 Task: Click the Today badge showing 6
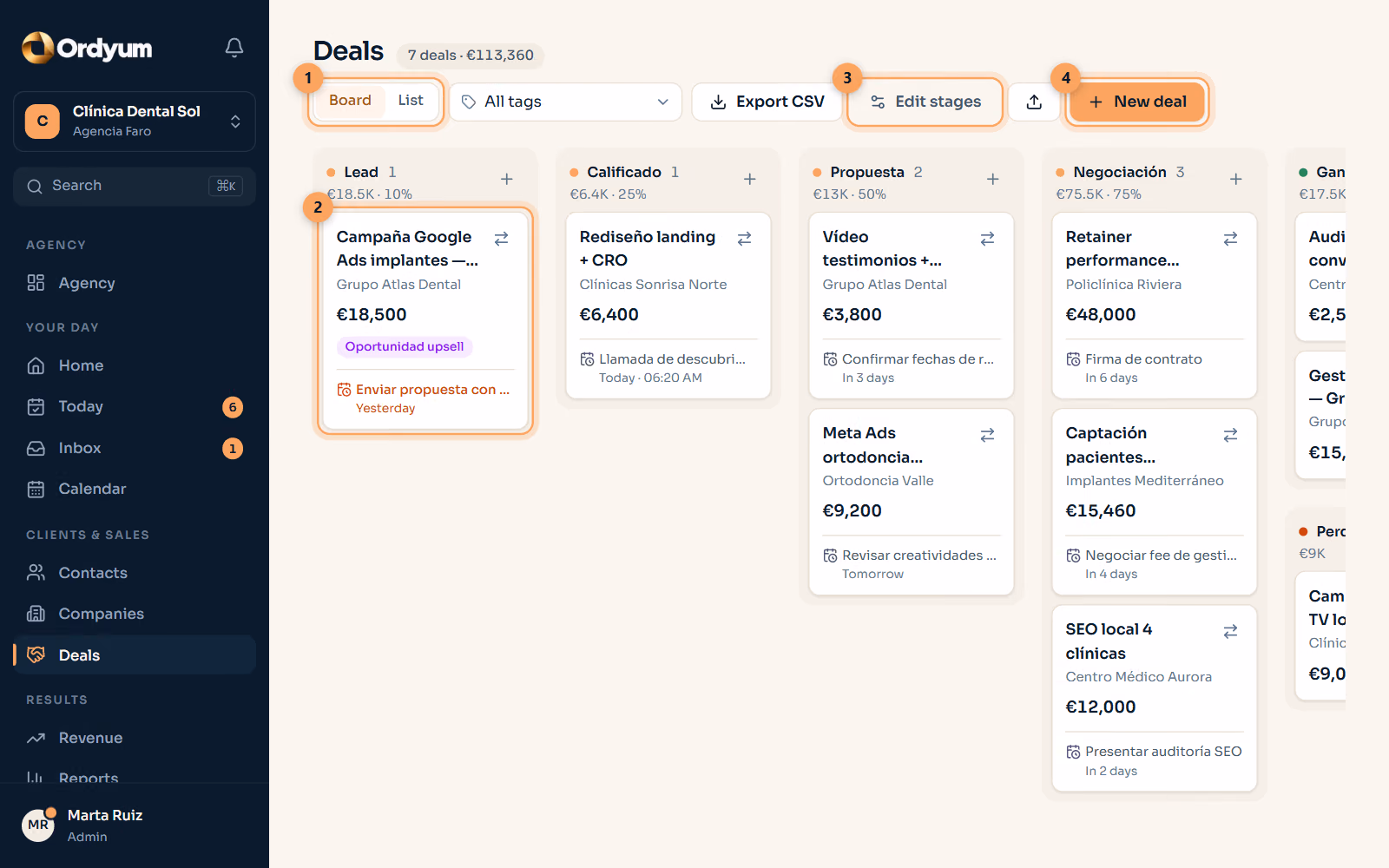pyautogui.click(x=233, y=407)
